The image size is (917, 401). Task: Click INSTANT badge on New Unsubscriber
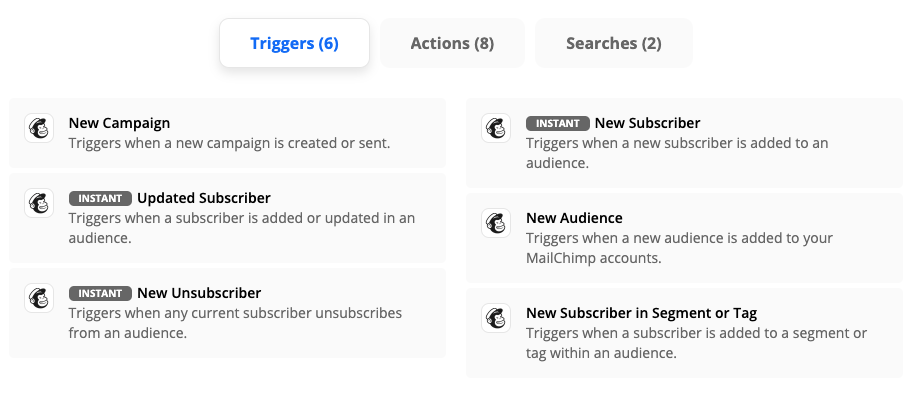click(x=100, y=293)
